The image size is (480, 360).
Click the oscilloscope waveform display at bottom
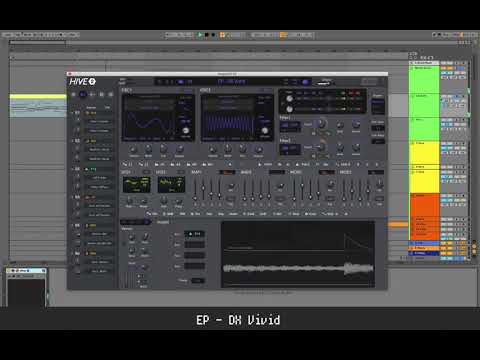tap(298, 254)
